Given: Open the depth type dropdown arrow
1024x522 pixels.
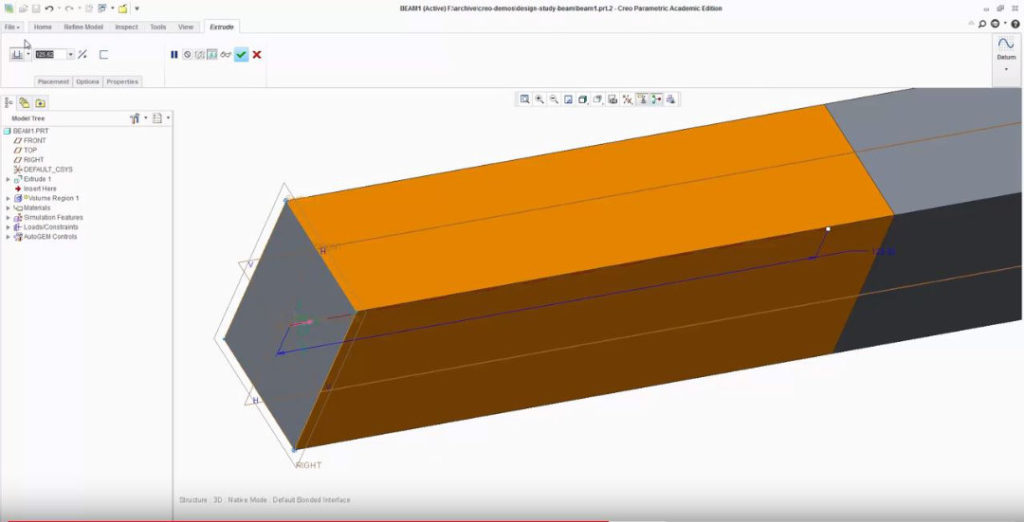Looking at the screenshot, I should [x=28, y=54].
